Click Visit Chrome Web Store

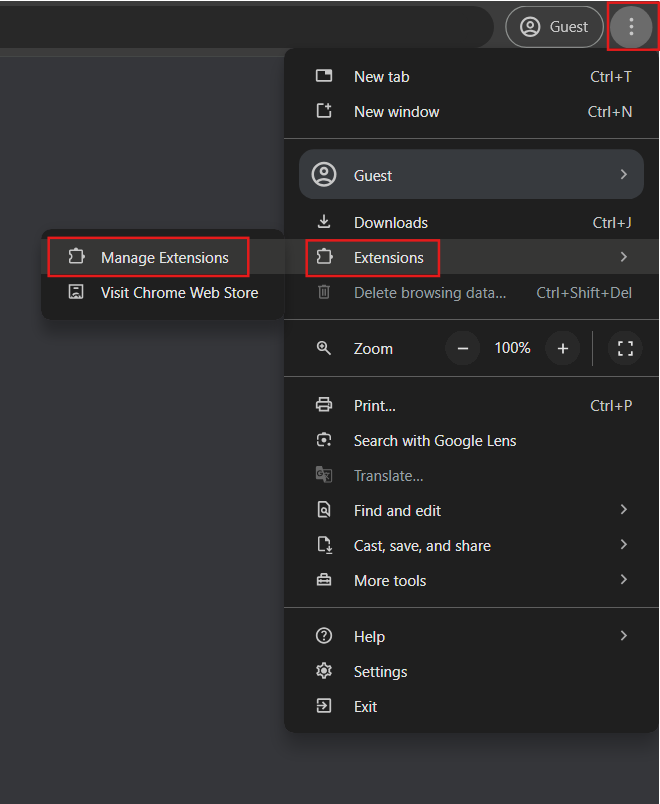pos(179,293)
